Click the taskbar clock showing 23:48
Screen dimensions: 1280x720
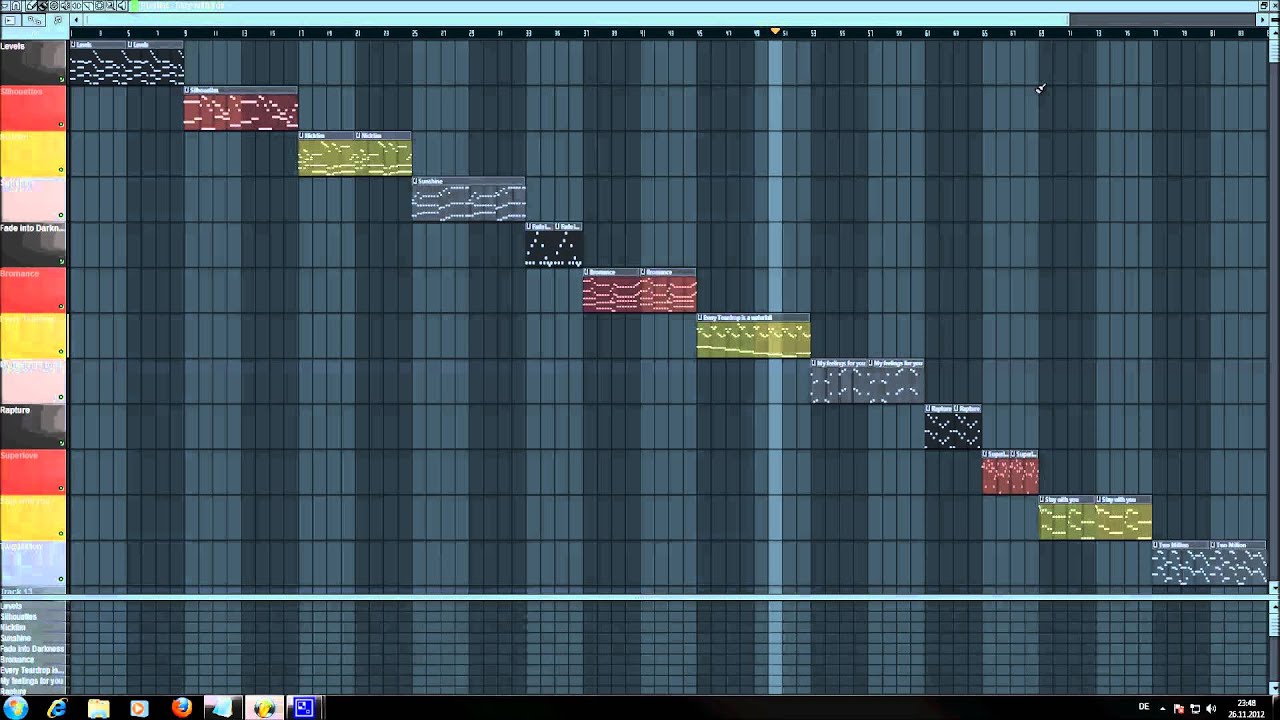click(1246, 708)
